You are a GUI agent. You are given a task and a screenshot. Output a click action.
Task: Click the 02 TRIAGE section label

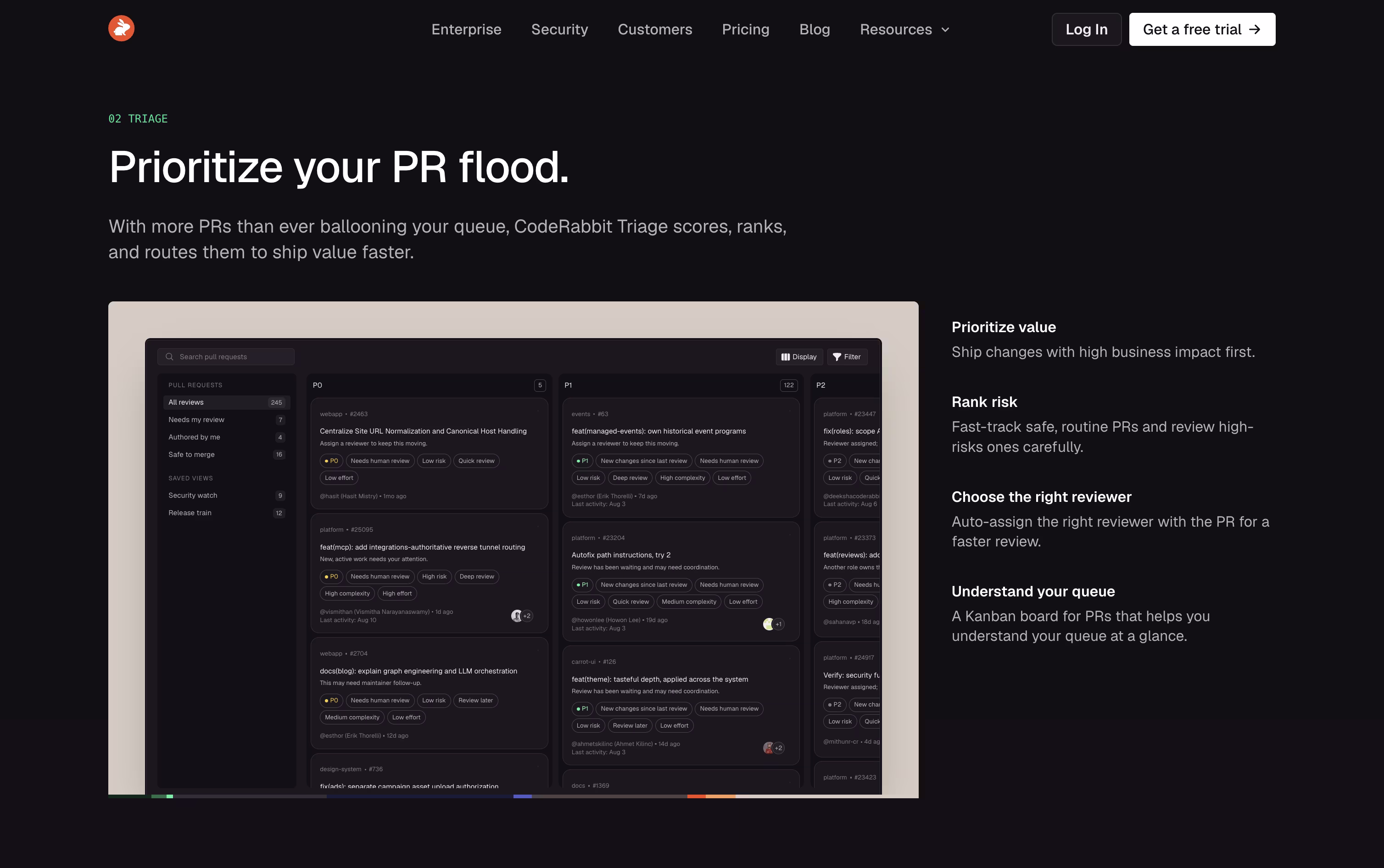(138, 119)
